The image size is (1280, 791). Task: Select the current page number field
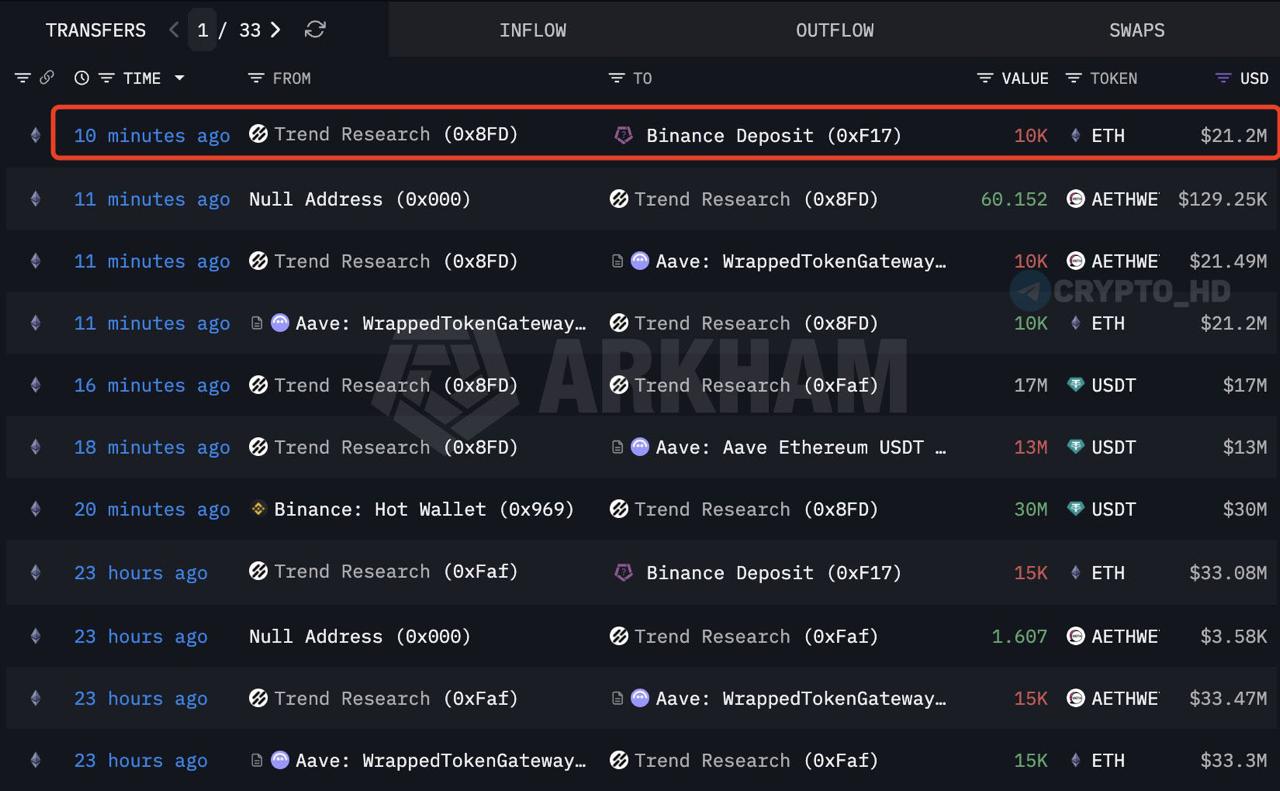coord(202,30)
